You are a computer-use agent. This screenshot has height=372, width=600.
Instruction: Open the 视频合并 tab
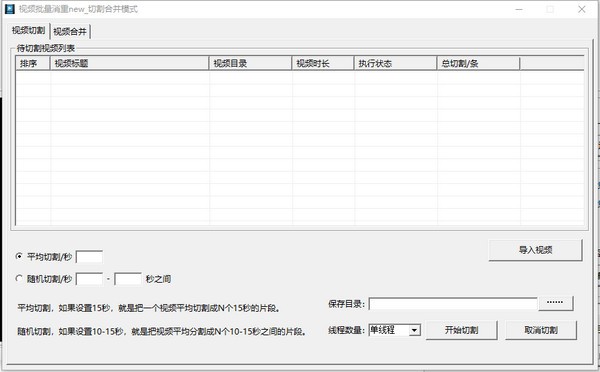(70, 31)
